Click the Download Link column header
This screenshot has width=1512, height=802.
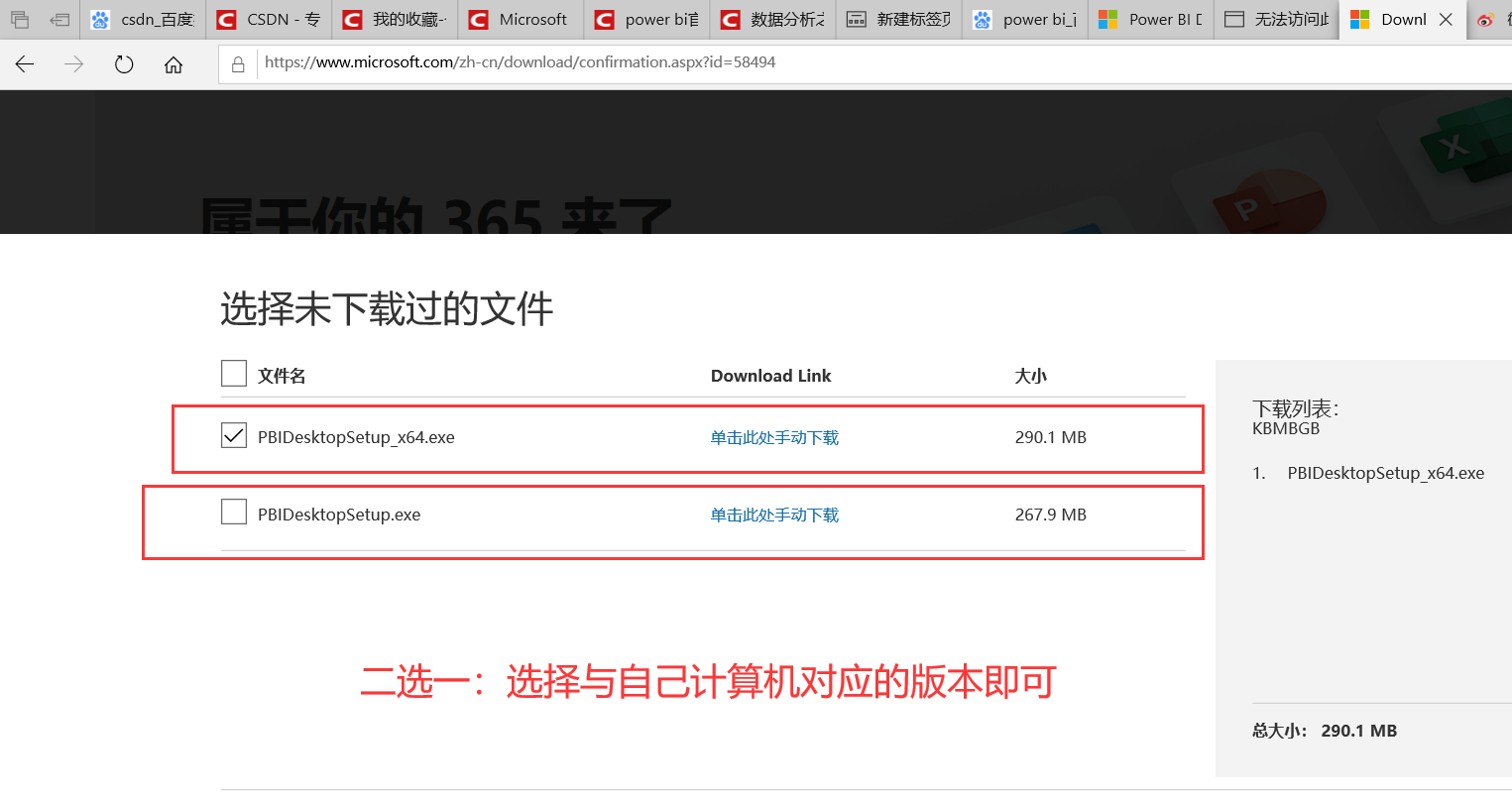point(770,376)
